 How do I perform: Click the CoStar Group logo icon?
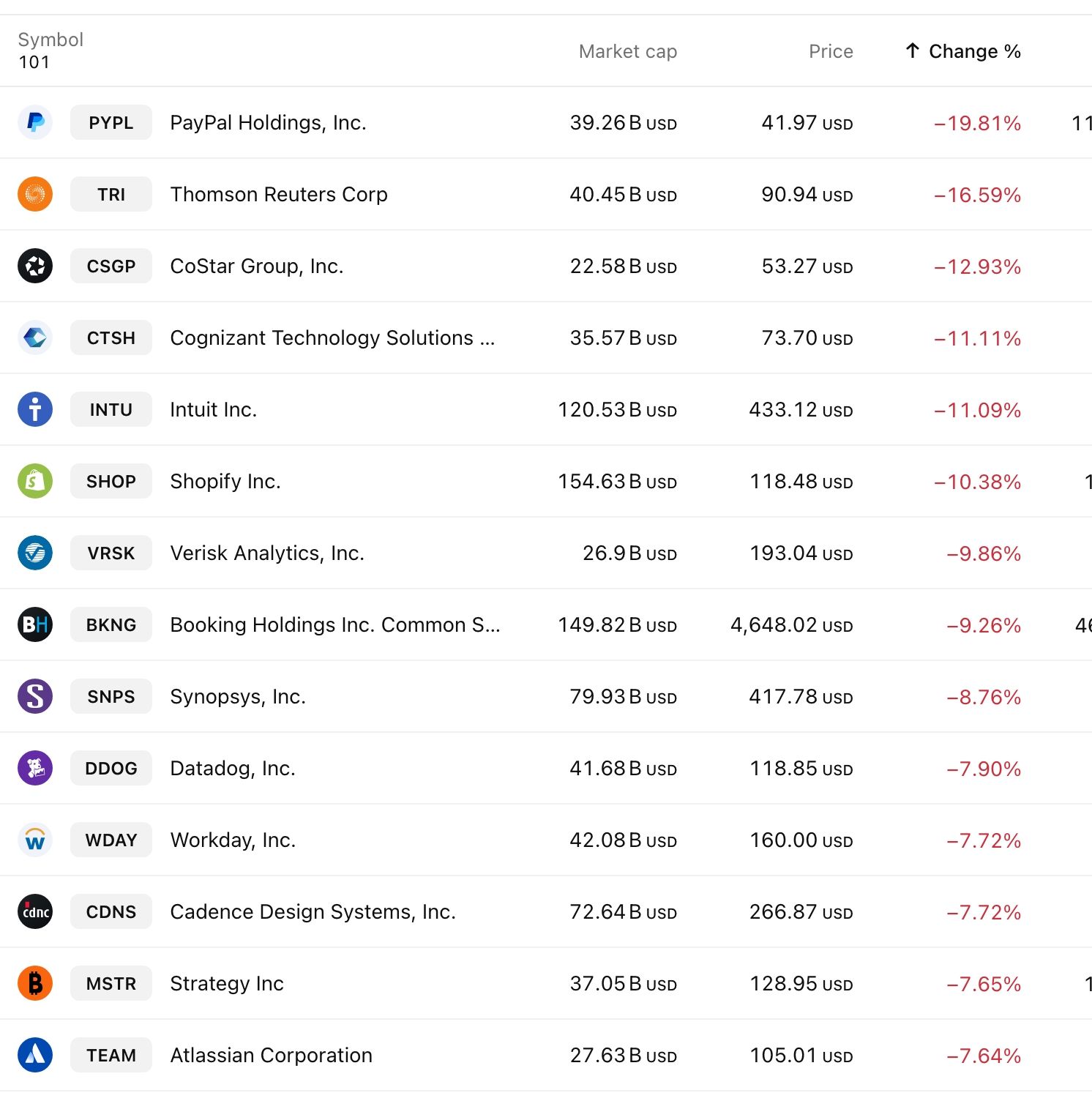(34, 266)
